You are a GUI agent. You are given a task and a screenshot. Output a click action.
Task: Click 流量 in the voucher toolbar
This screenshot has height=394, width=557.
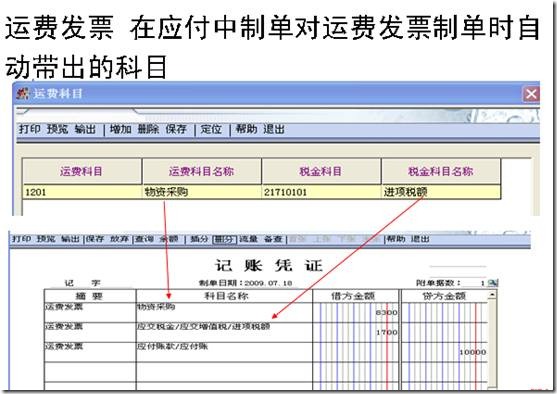(x=248, y=239)
